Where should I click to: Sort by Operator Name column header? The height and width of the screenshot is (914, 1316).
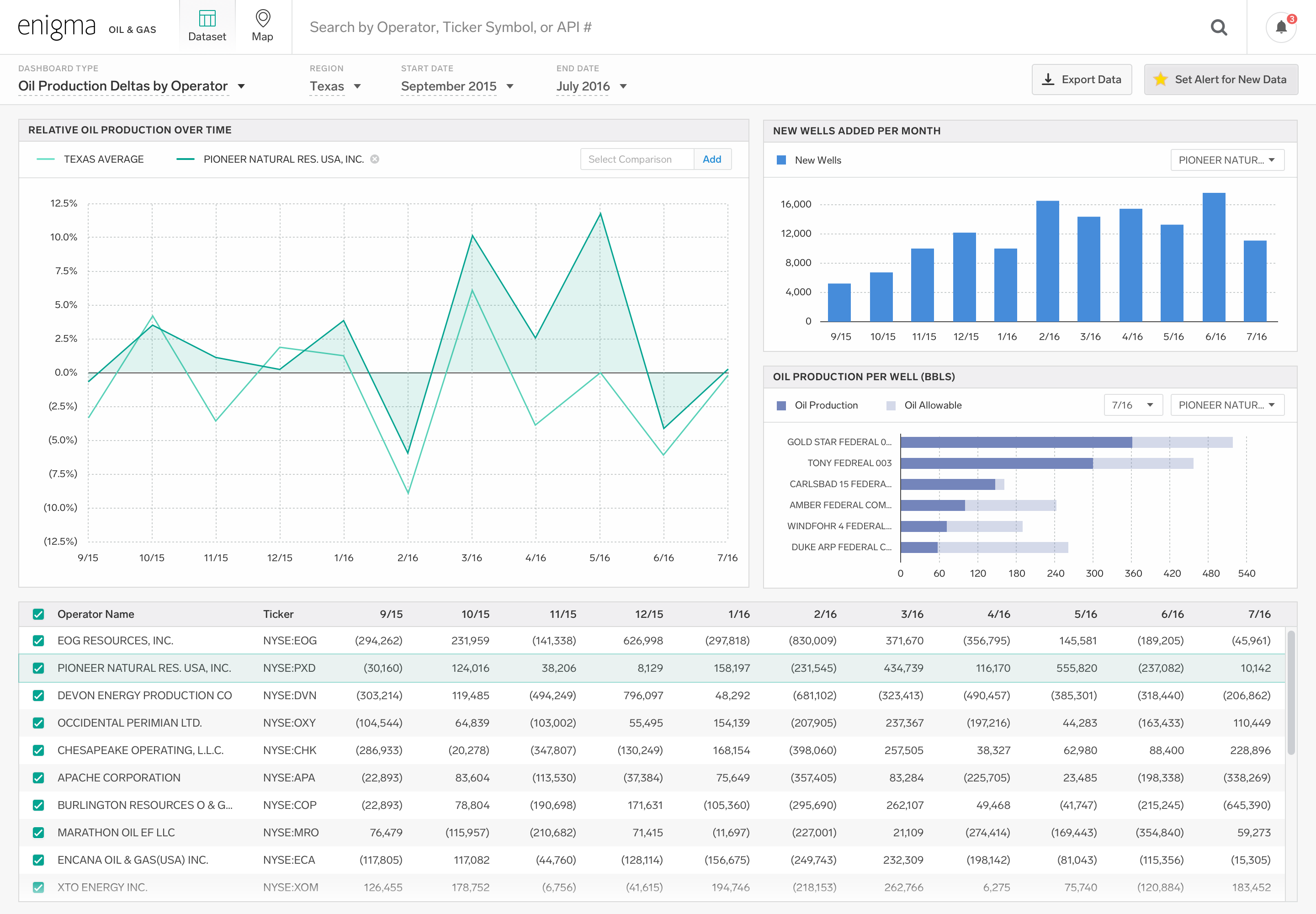pyautogui.click(x=96, y=615)
